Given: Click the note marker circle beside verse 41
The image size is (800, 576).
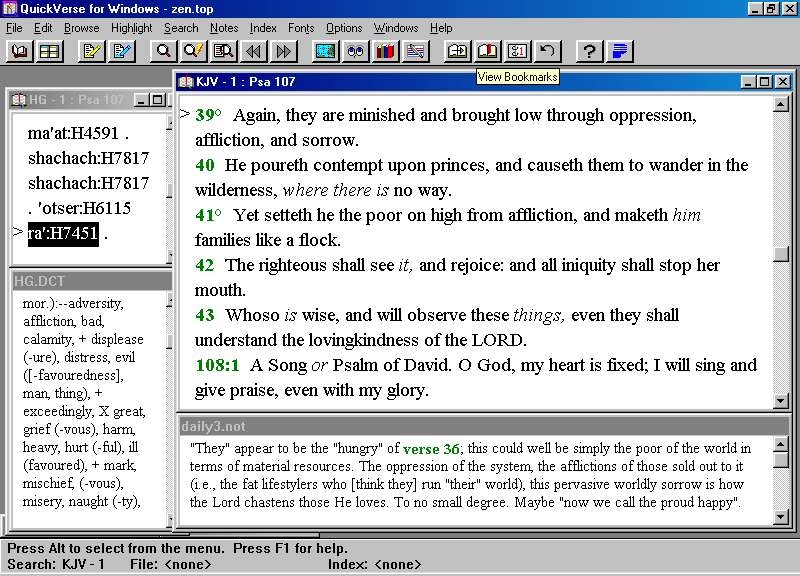Looking at the screenshot, I should click(x=218, y=212).
